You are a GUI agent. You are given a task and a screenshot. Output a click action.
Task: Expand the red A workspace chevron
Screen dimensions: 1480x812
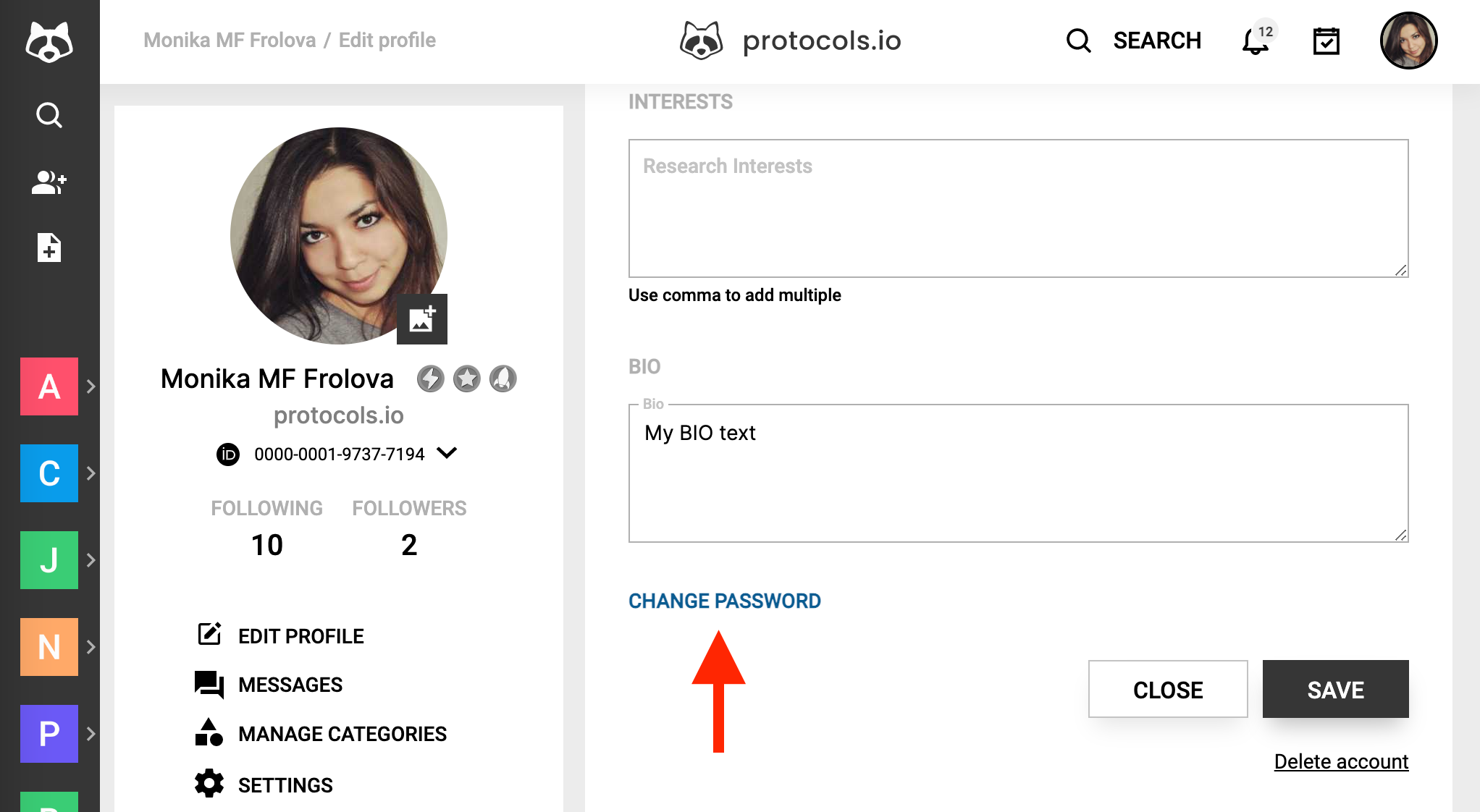click(91, 386)
